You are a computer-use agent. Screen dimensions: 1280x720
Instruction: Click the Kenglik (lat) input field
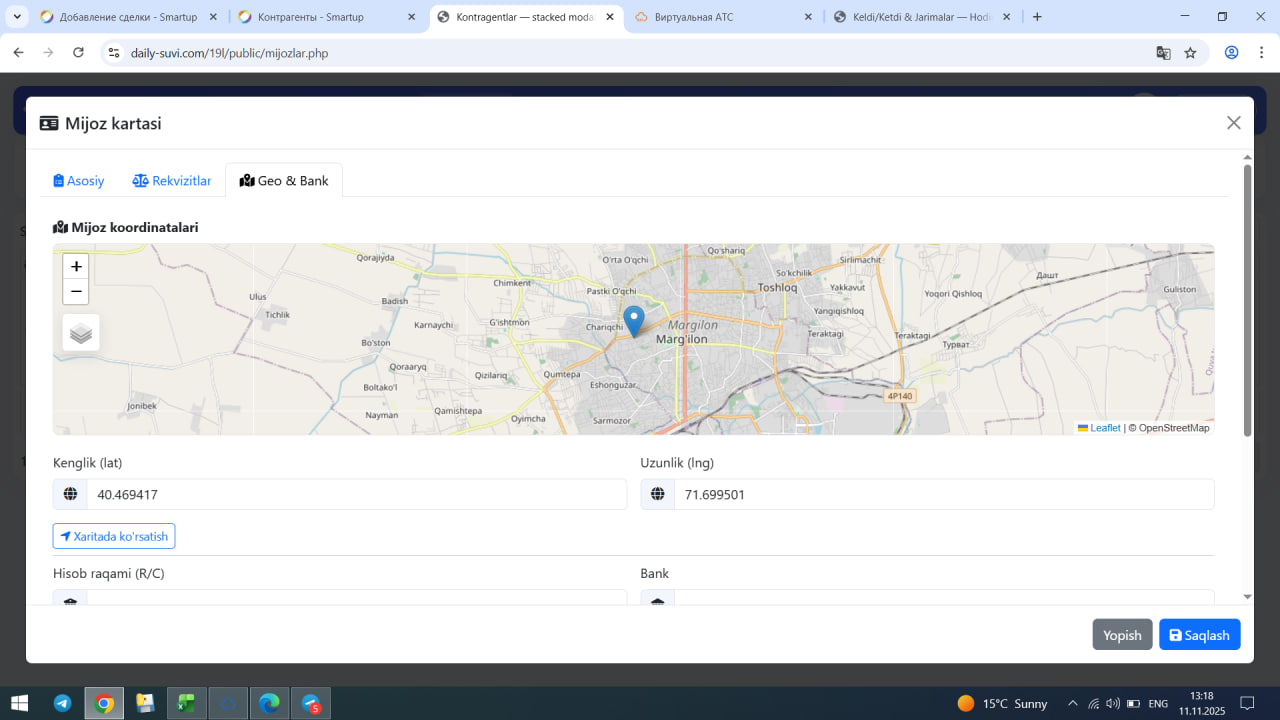[355, 495]
